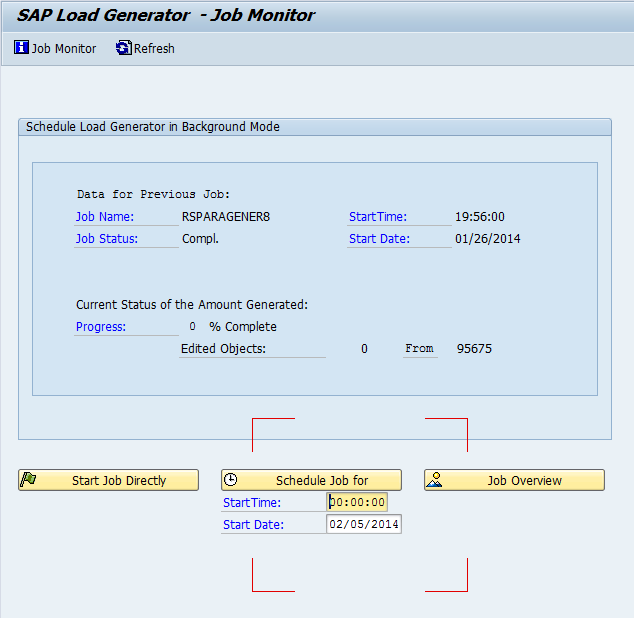This screenshot has width=634, height=618.
Task: Click the blue Job Monitor info icon
Action: (x=21, y=47)
